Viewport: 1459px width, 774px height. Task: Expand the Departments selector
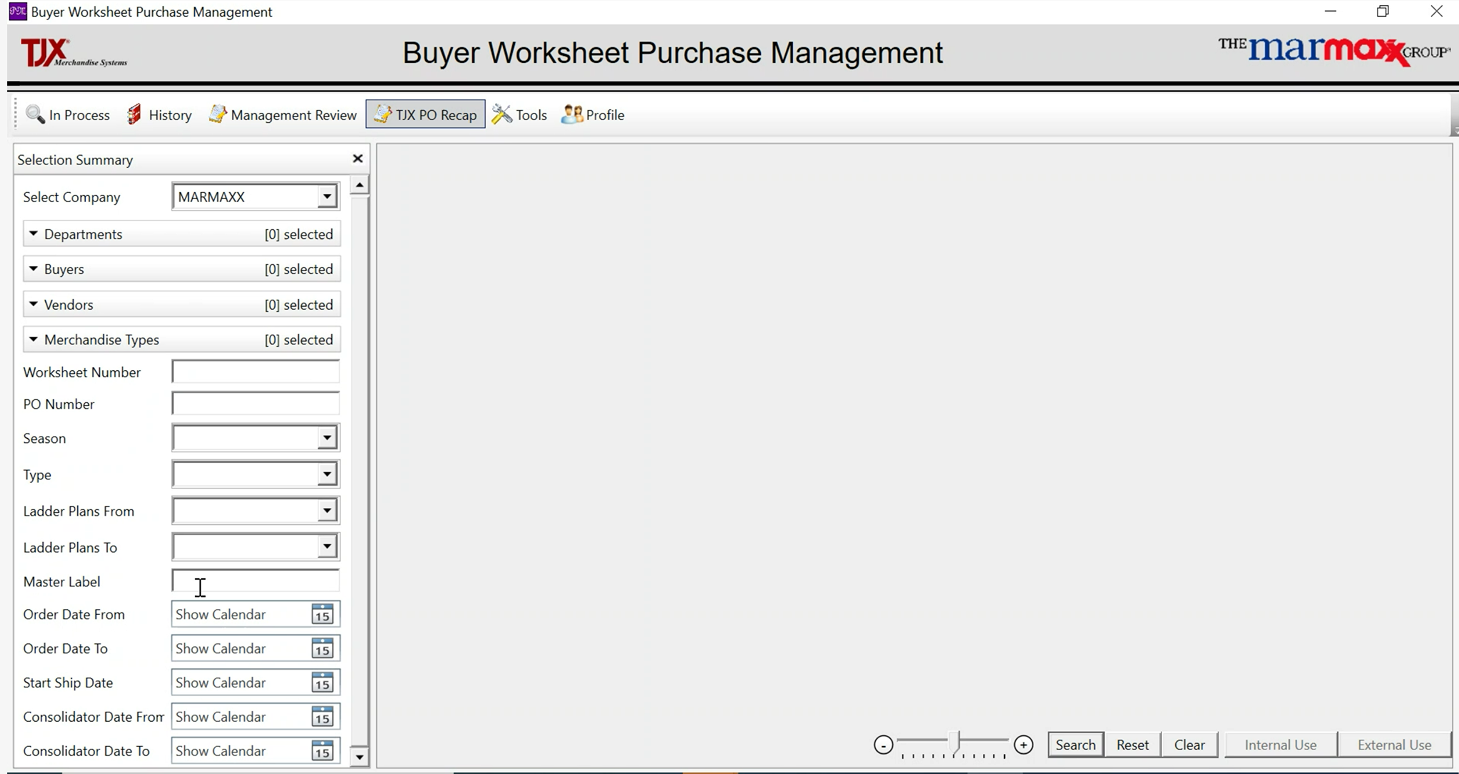coord(182,234)
